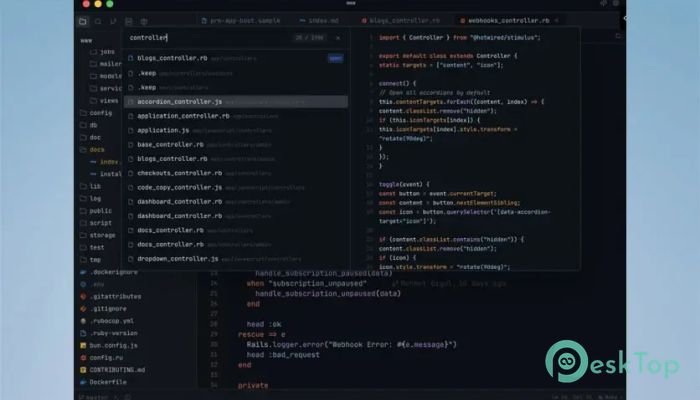
Task: Open application_controller.rb from finder results
Action: pyautogui.click(x=236, y=116)
